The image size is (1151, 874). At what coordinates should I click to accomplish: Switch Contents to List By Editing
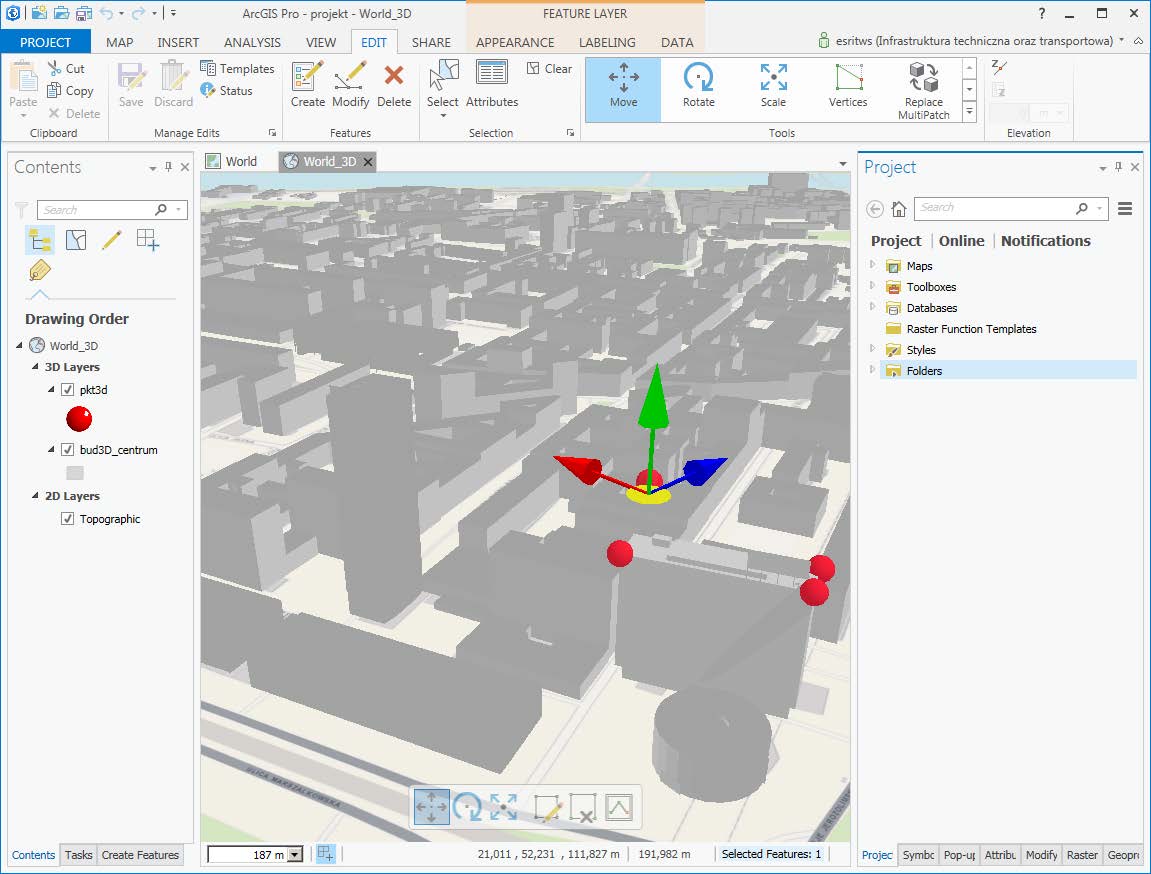pyautogui.click(x=112, y=240)
